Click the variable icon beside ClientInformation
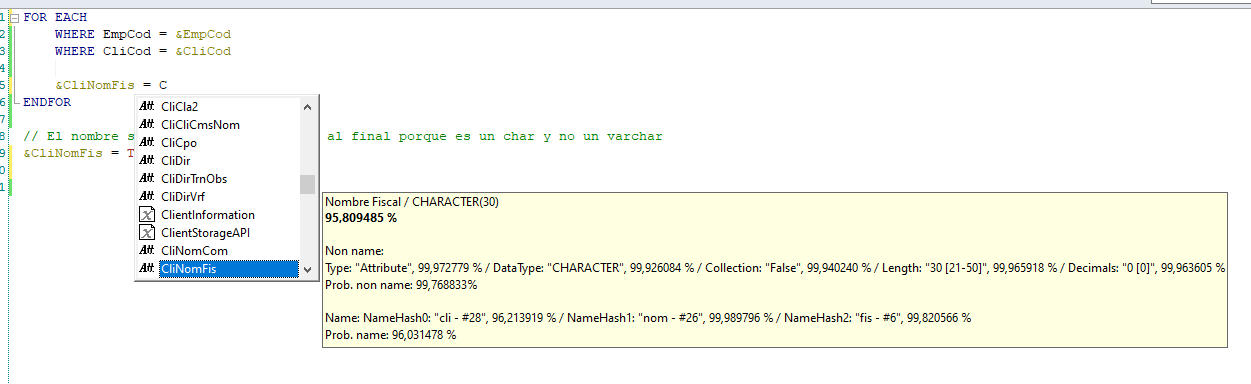This screenshot has height=384, width=1251. click(147, 215)
